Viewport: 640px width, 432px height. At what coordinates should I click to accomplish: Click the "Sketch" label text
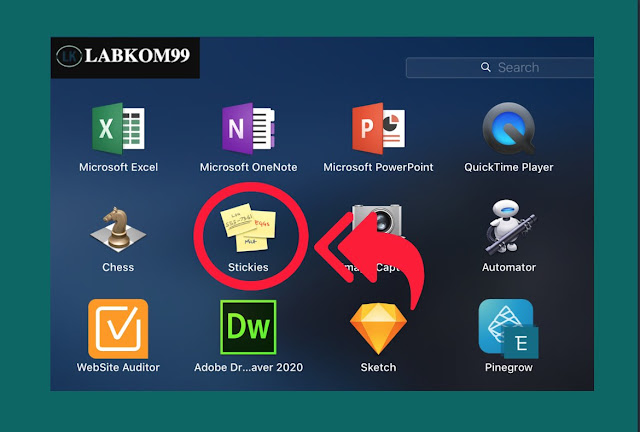(378, 367)
